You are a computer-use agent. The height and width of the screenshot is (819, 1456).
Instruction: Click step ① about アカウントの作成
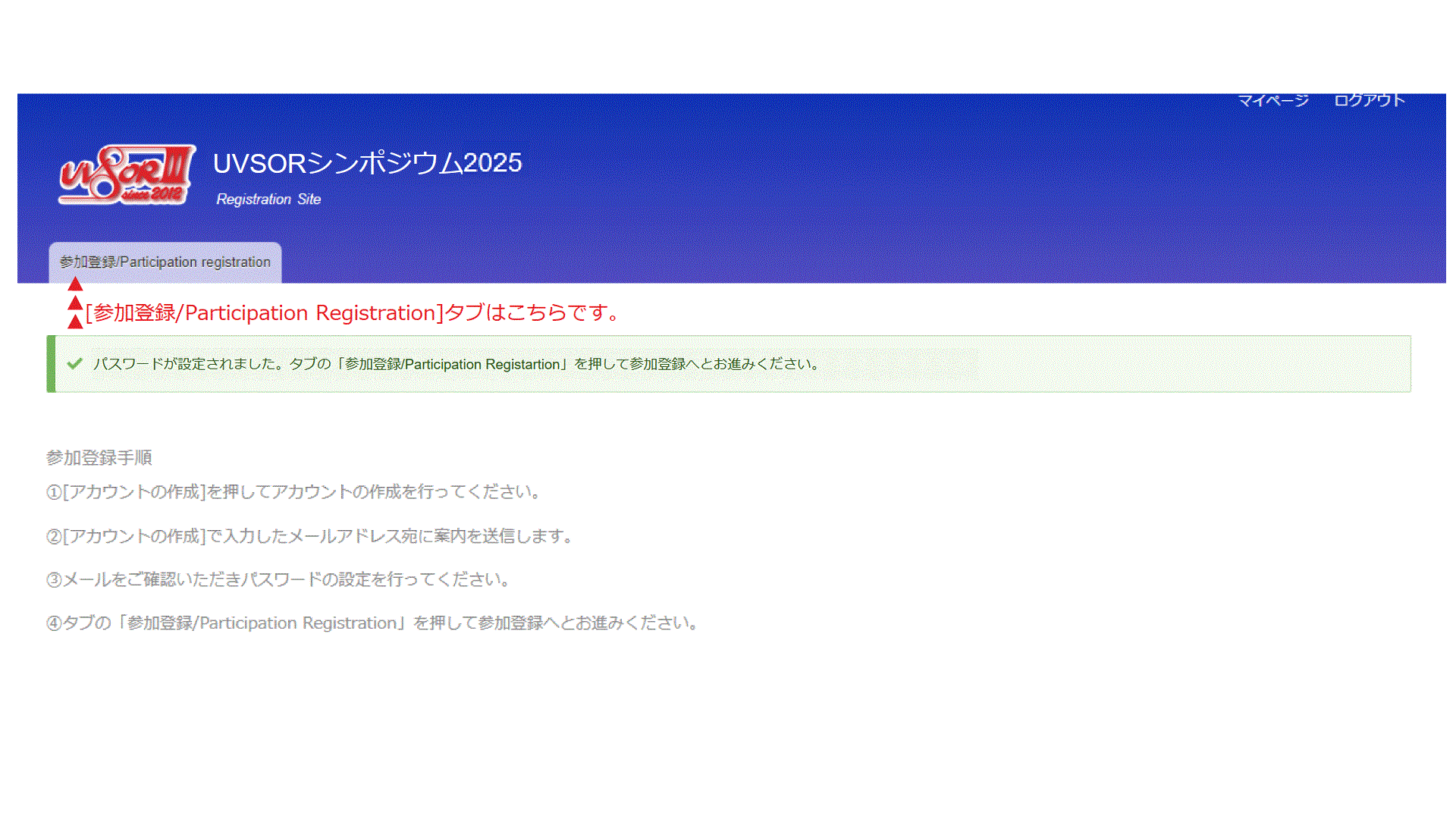(x=295, y=492)
